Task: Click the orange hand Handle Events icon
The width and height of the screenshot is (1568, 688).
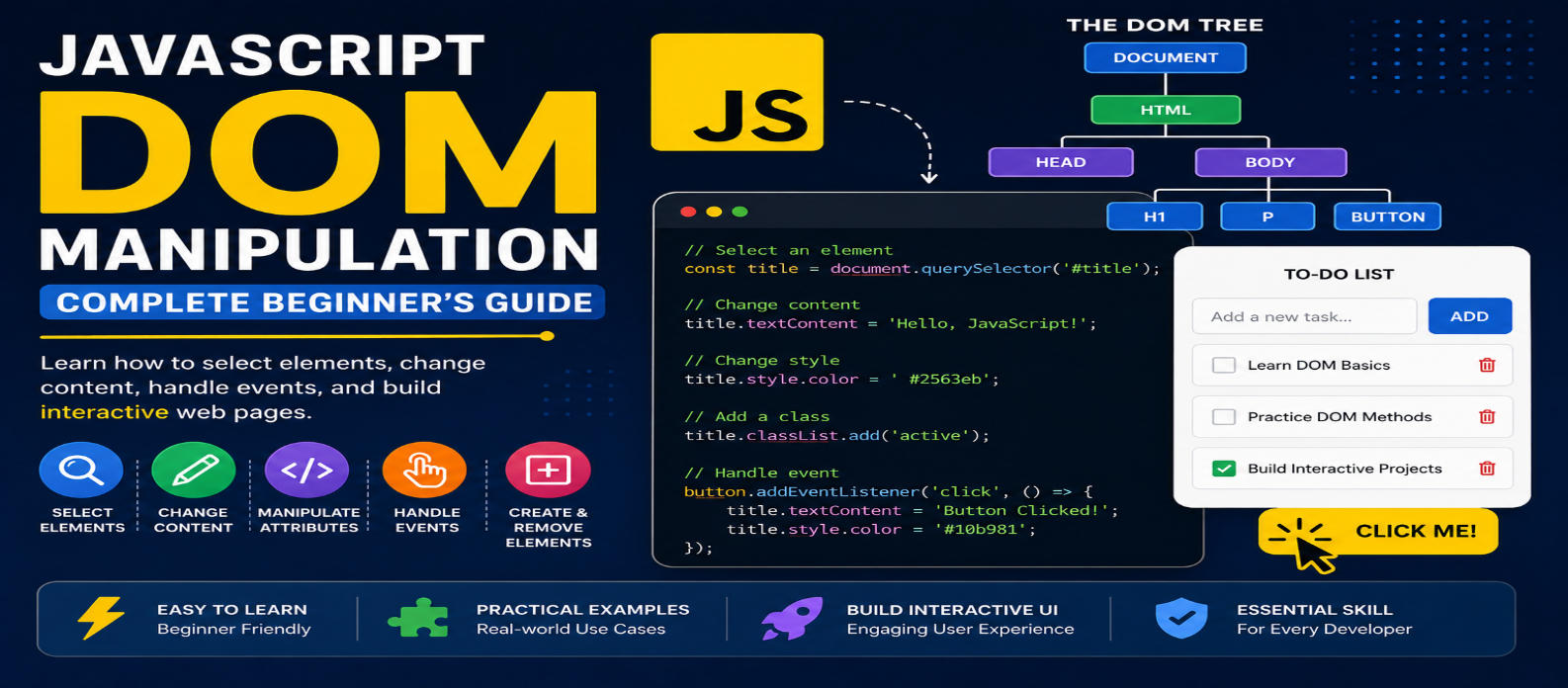Action: pos(424,470)
